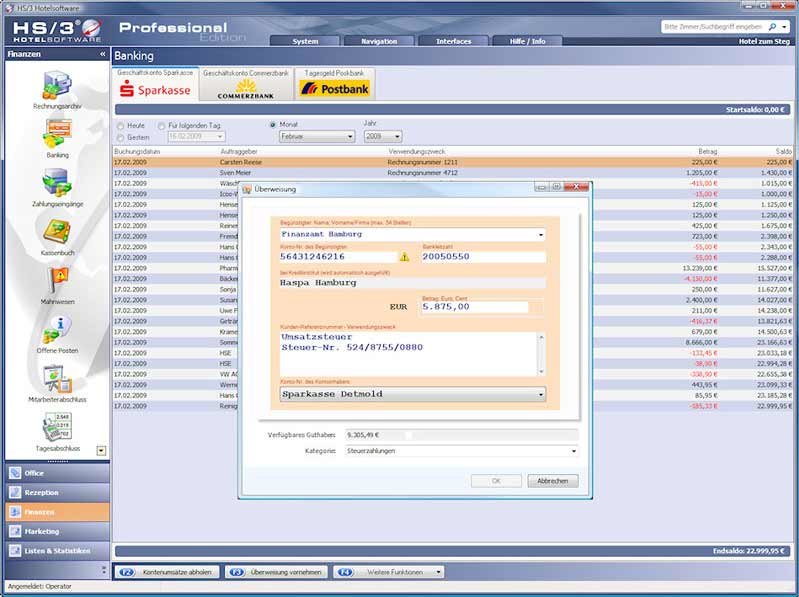Click the Abbrechen button in Überweisung dialog
The width and height of the screenshot is (799, 597).
coord(553,481)
